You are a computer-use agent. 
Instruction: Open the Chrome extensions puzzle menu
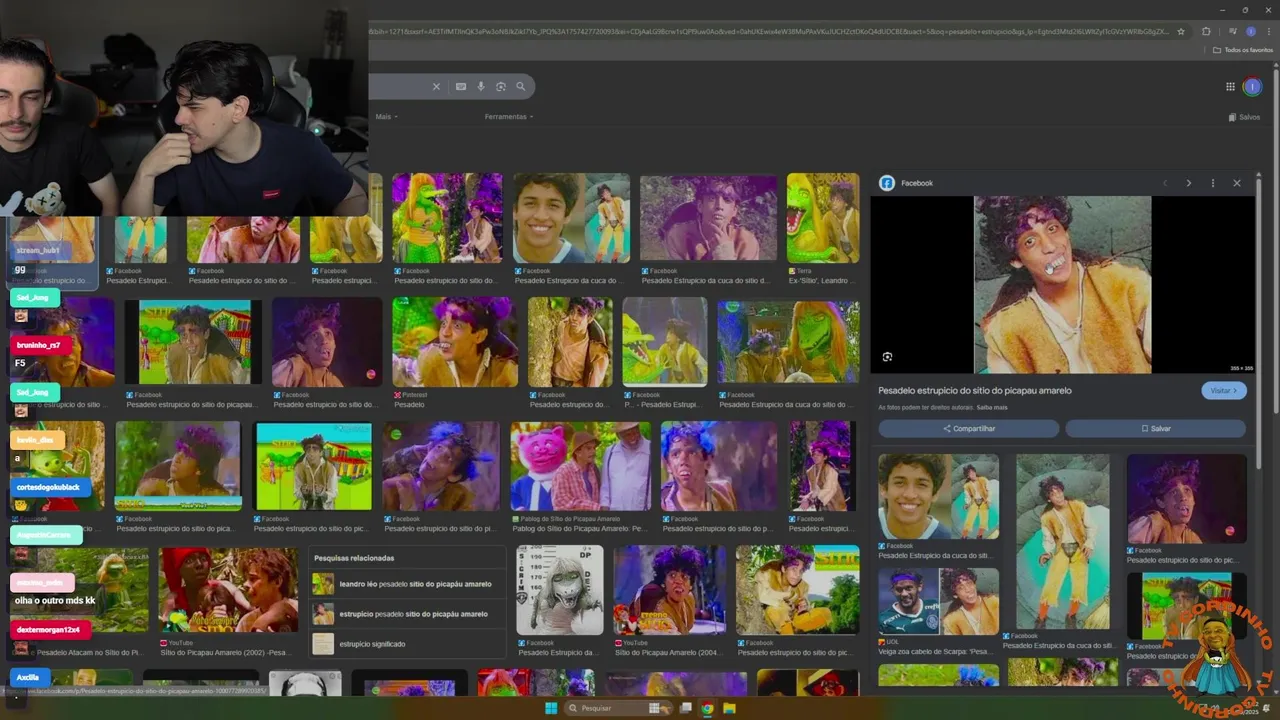coord(1206,31)
